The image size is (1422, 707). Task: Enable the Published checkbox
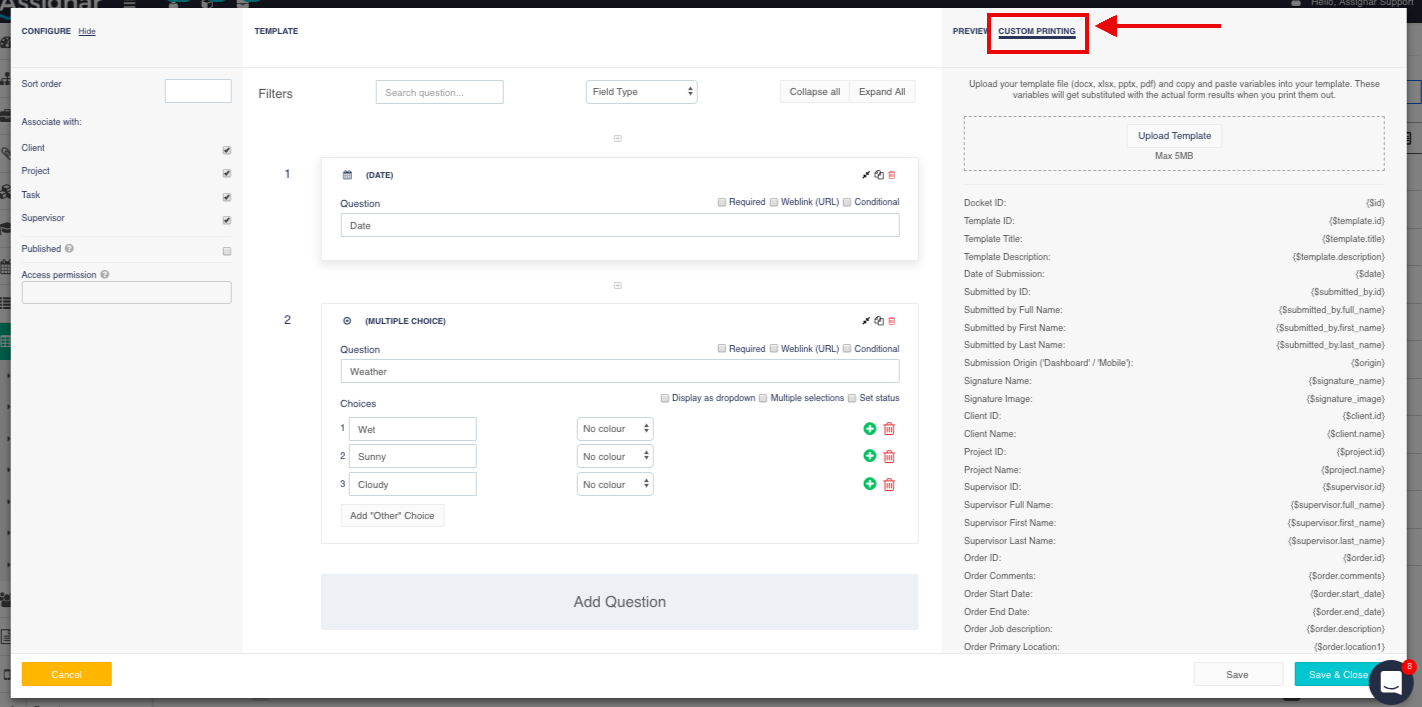tap(227, 251)
